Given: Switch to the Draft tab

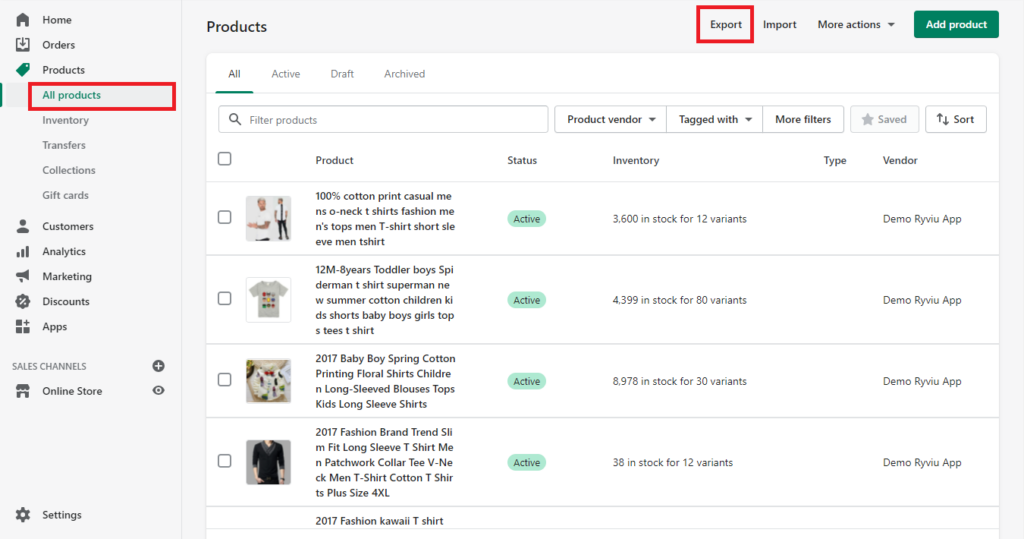Looking at the screenshot, I should 342,74.
